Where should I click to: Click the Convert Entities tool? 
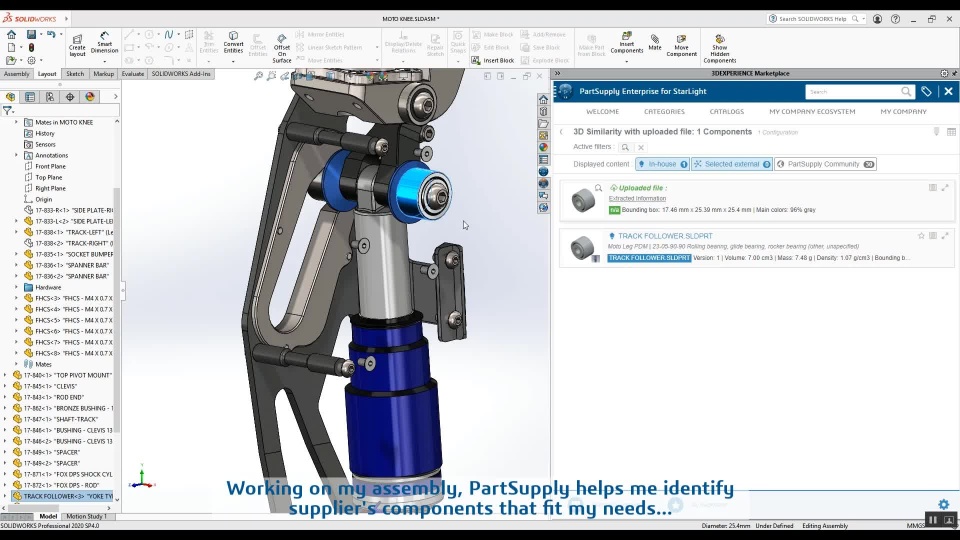233,43
